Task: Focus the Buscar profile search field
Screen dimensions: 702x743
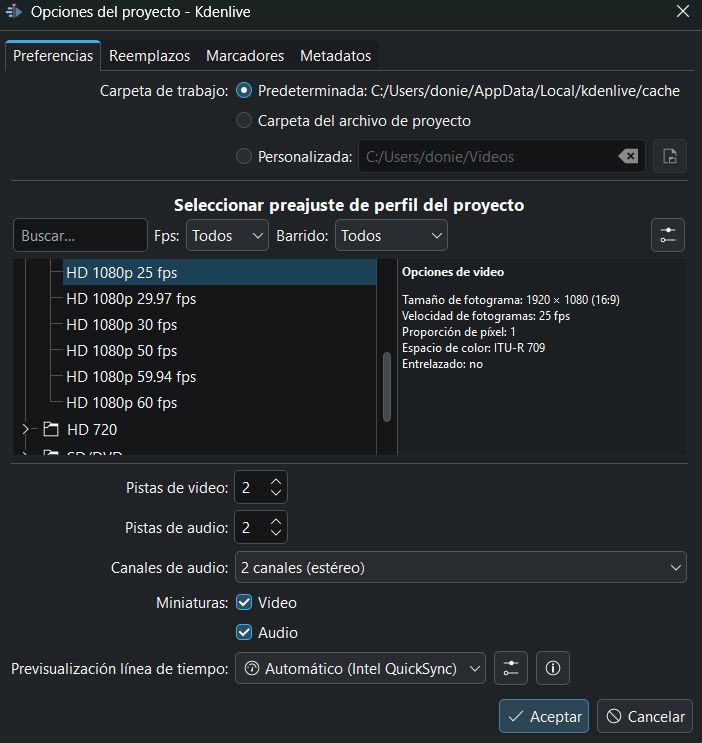Action: (80, 235)
